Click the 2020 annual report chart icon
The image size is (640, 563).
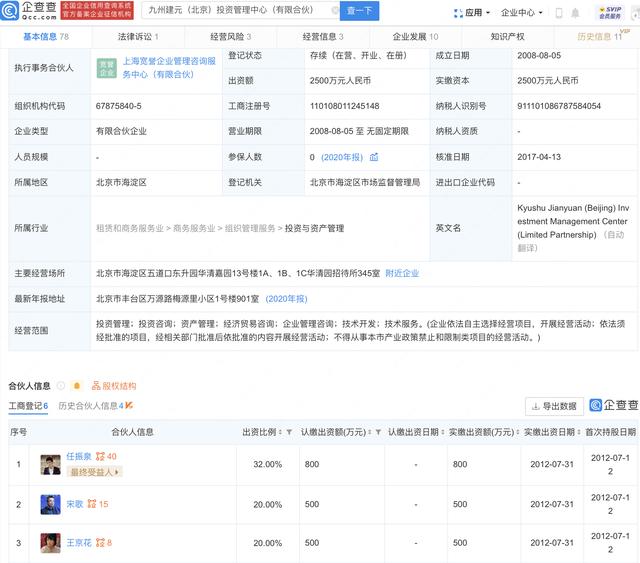(374, 157)
